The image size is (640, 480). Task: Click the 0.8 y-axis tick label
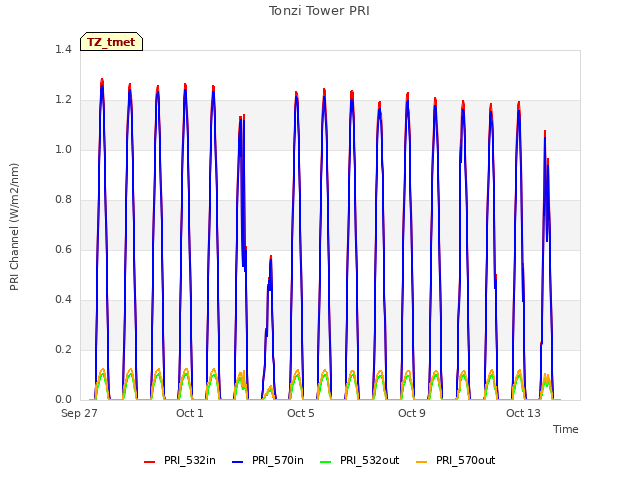click(x=63, y=200)
